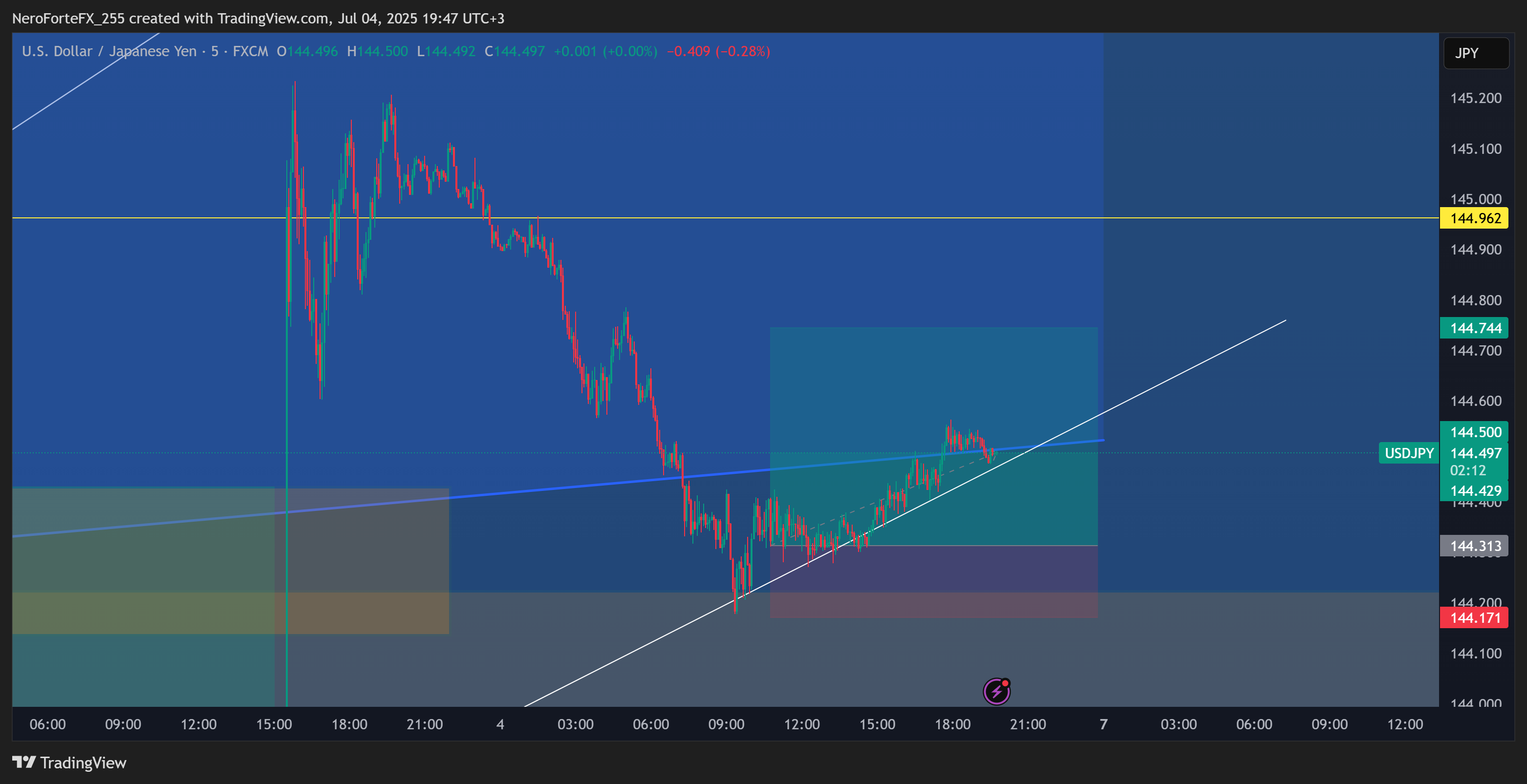Click the date label 7 on time axis
Screen dimensions: 1527x784
(1103, 724)
